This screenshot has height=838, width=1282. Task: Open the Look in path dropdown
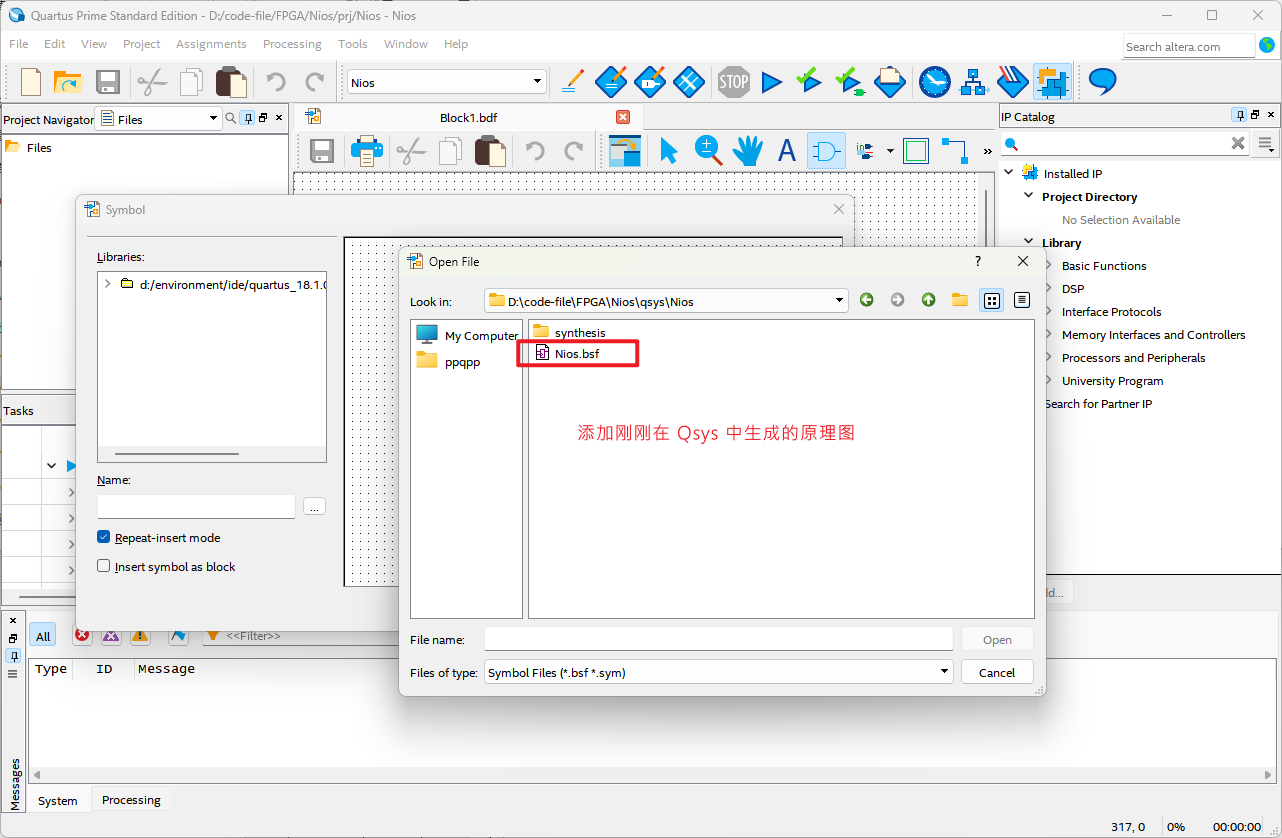839,300
